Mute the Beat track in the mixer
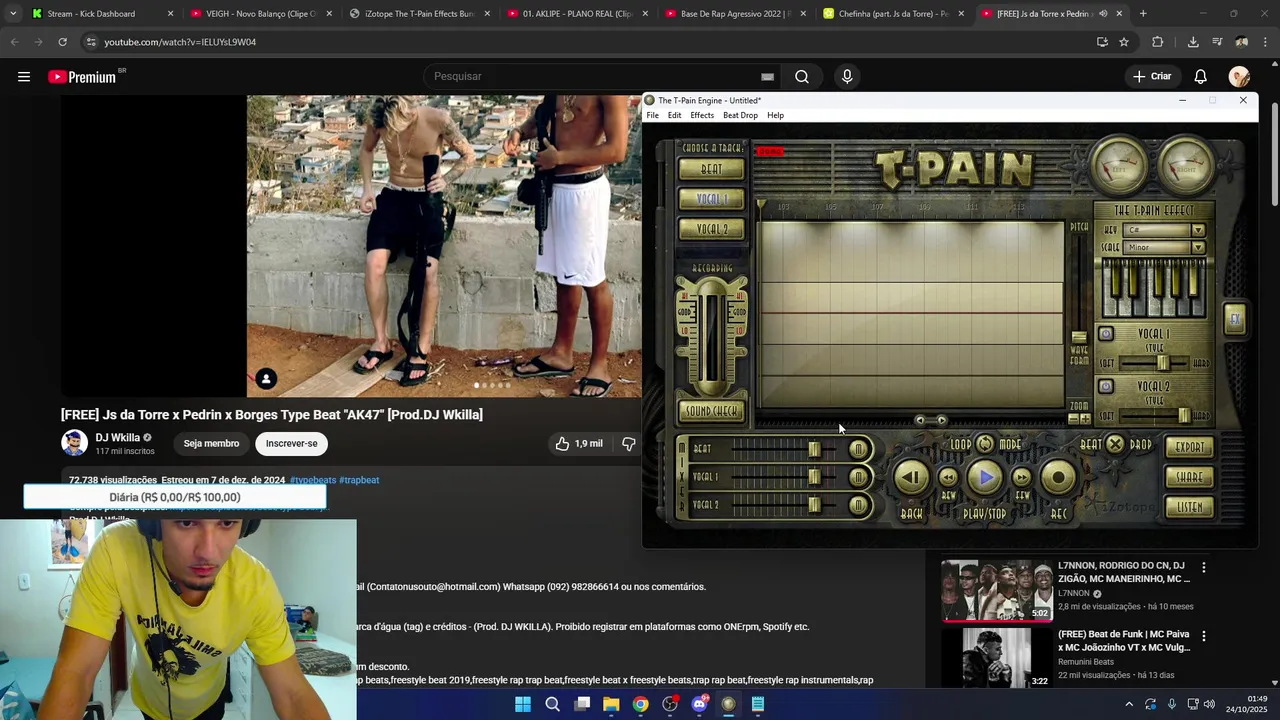This screenshot has height=720, width=1280. [858, 450]
